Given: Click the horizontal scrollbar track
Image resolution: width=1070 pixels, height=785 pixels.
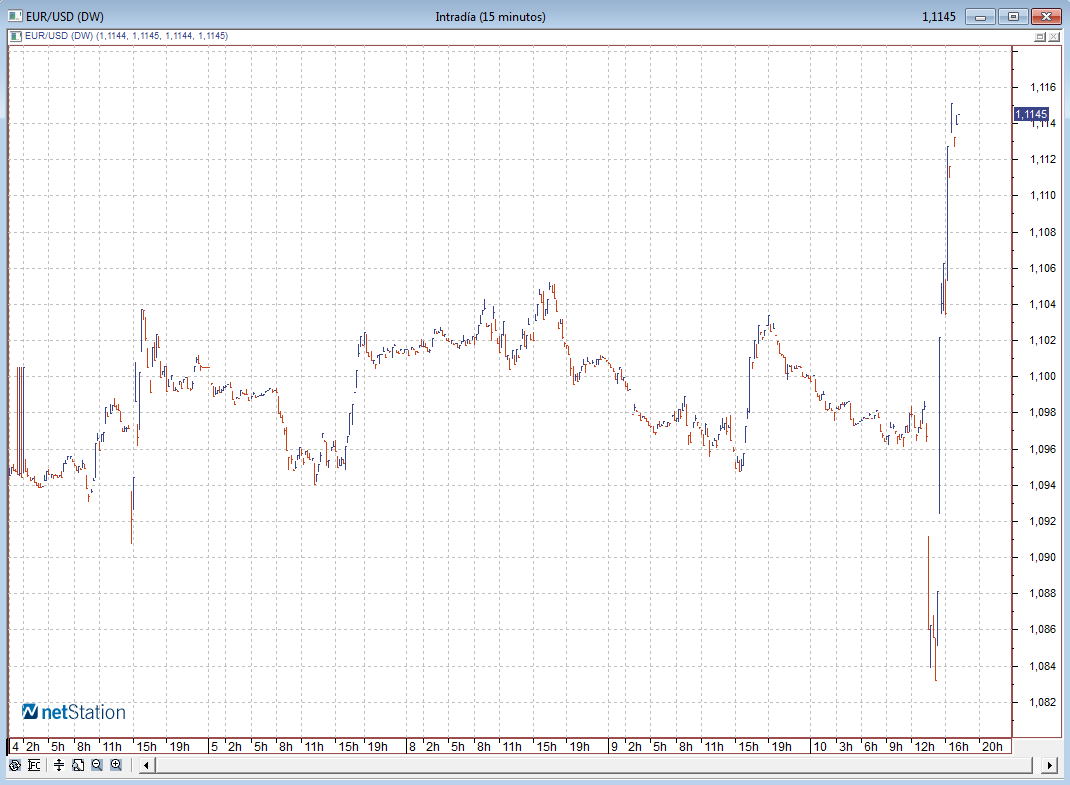Looking at the screenshot, I should 600,765.
